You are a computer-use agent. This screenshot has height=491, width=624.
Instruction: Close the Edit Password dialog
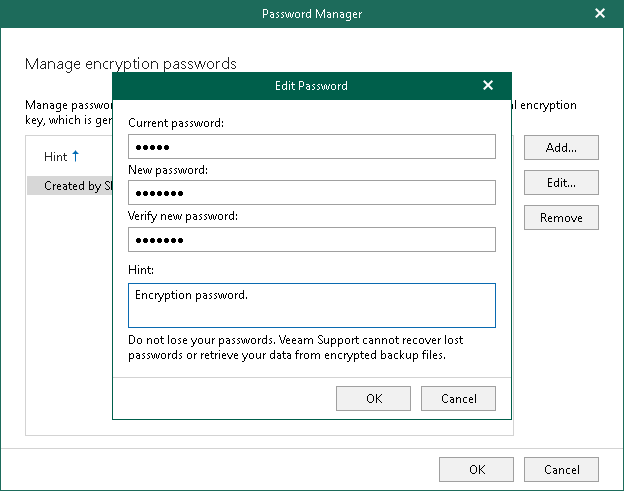[x=488, y=86]
